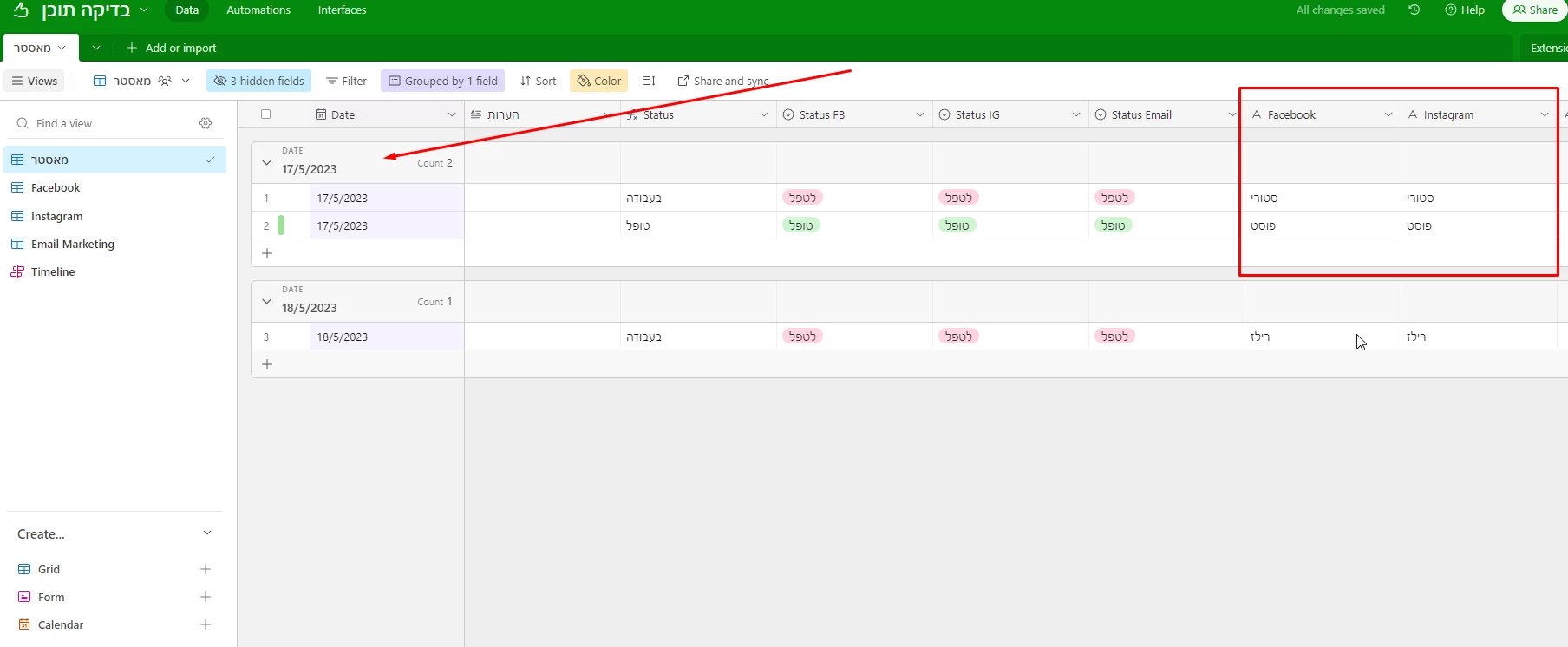Collapse the 17/5/2023 date group

tap(266, 162)
